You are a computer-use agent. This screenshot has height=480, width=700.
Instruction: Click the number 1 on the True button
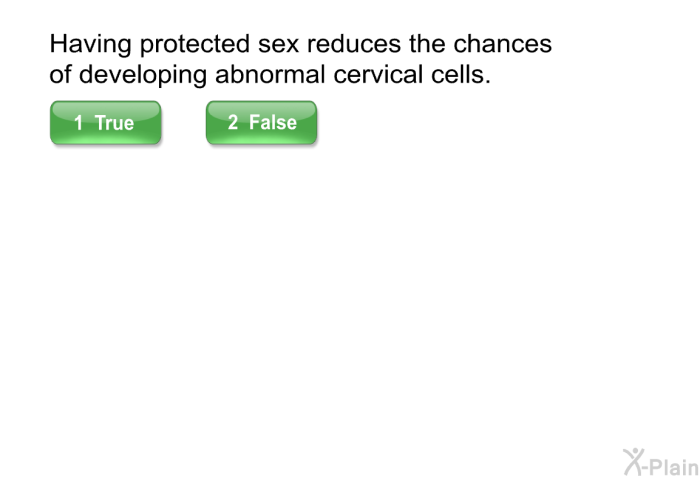coord(79,123)
